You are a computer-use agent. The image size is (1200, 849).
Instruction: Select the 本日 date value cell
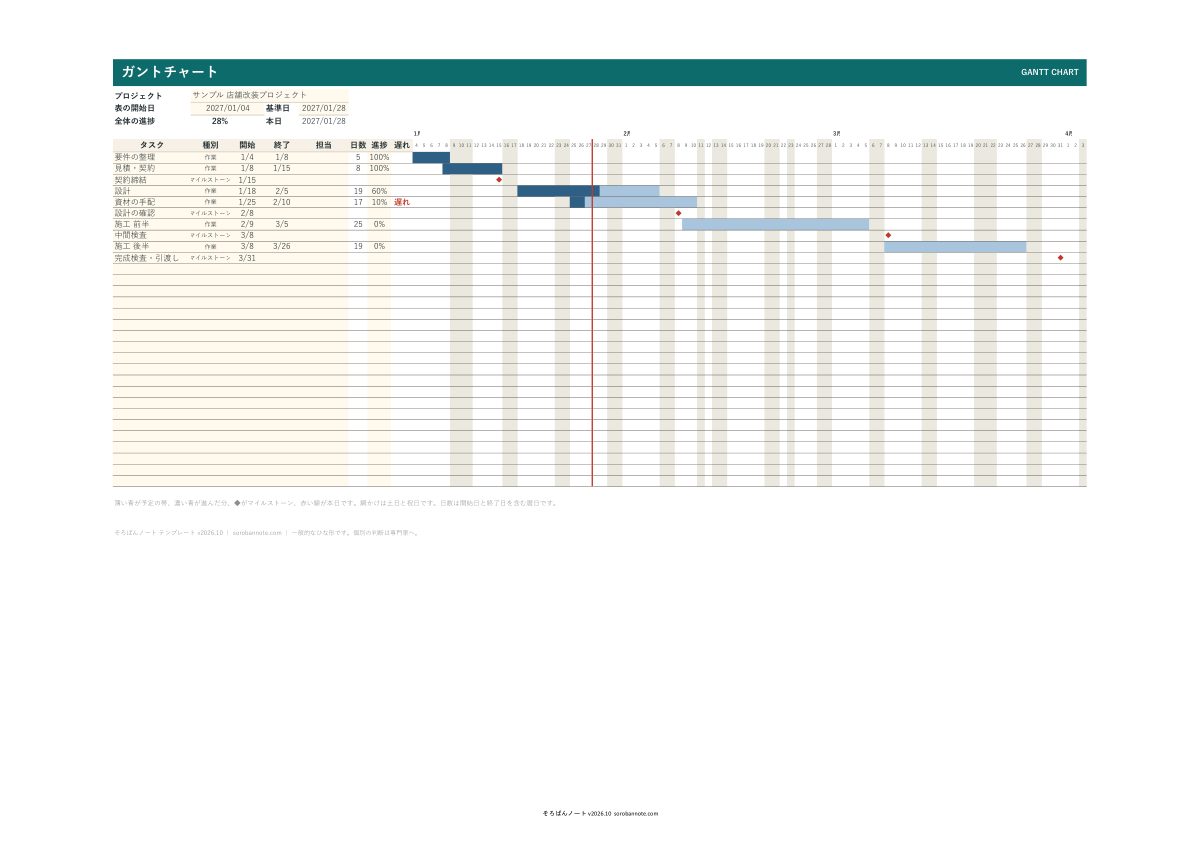click(x=324, y=121)
